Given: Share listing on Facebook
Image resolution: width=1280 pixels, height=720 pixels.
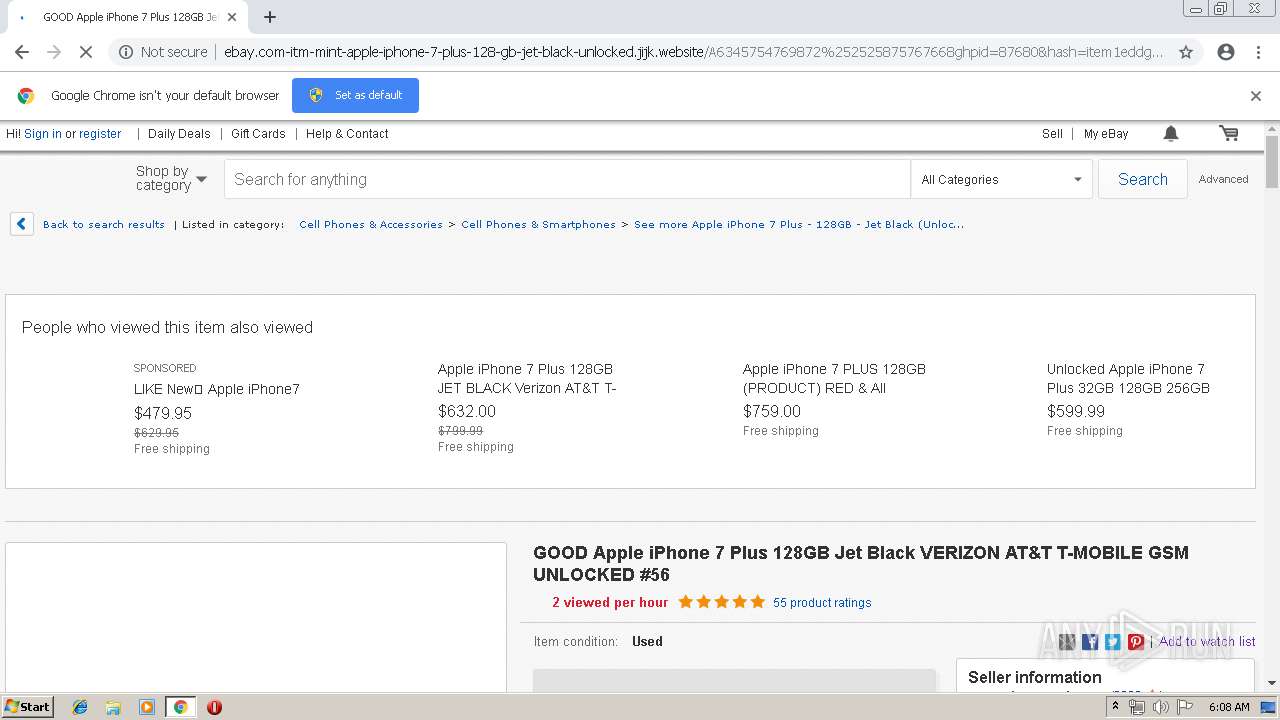Looking at the screenshot, I should [1090, 642].
